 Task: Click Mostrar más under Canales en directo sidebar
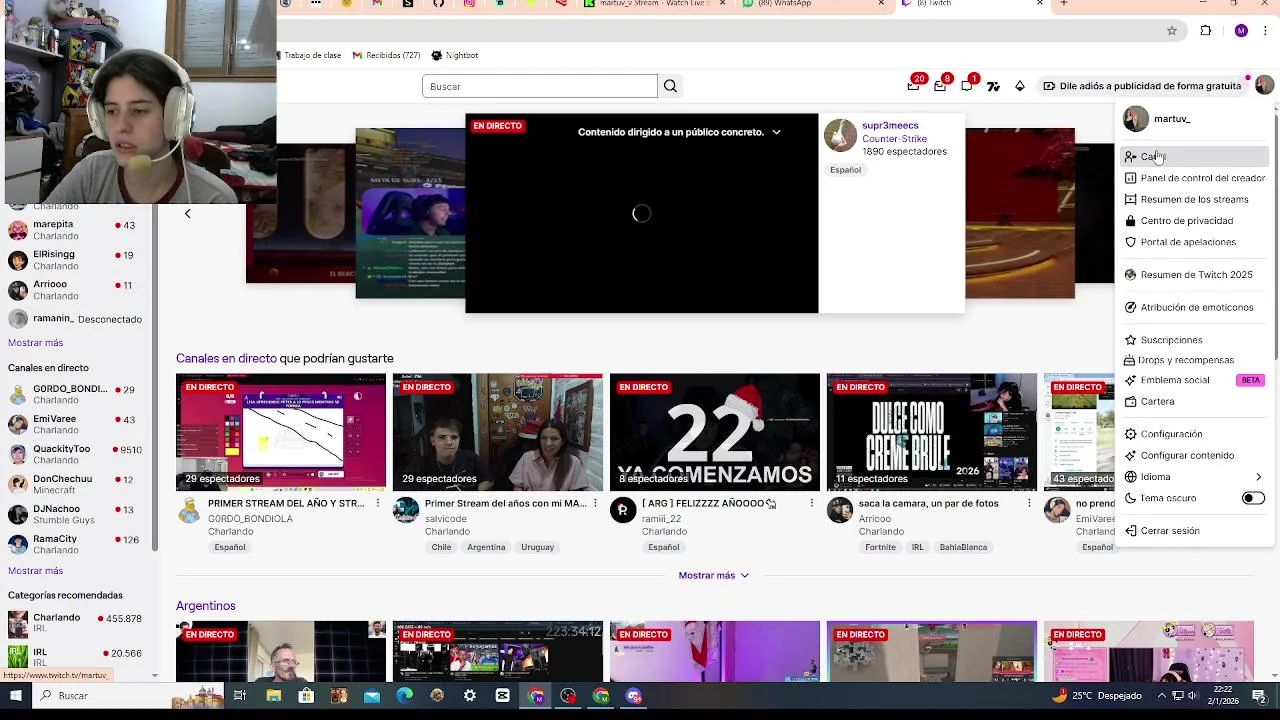[x=35, y=570]
